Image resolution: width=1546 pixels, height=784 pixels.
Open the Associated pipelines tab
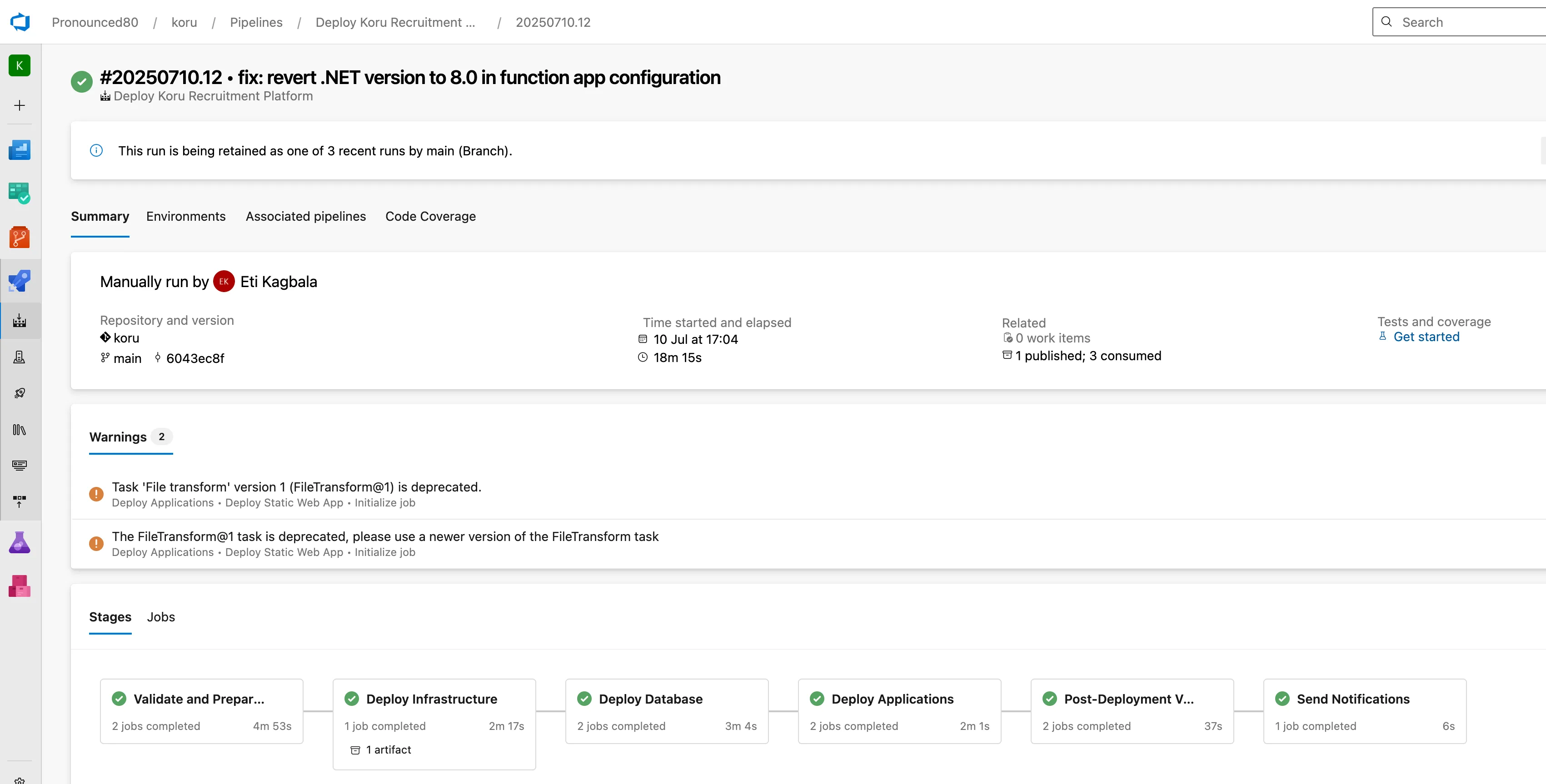pos(305,217)
